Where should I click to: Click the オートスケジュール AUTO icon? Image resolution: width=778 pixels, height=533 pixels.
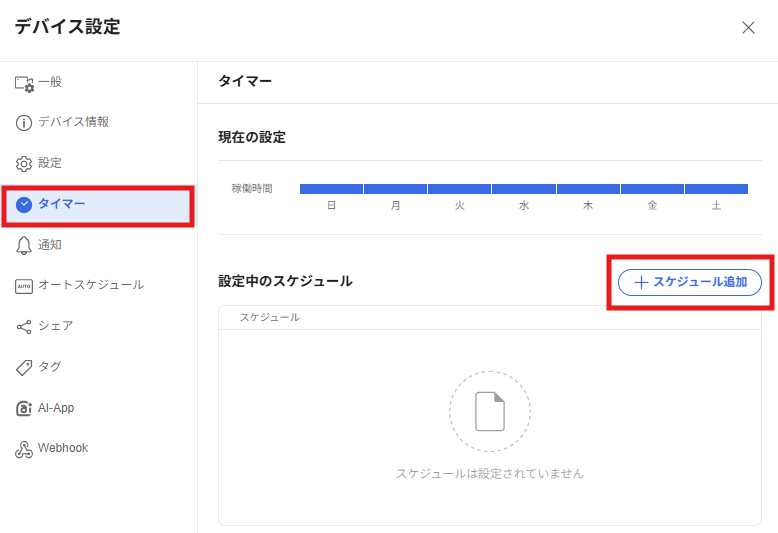(x=24, y=286)
